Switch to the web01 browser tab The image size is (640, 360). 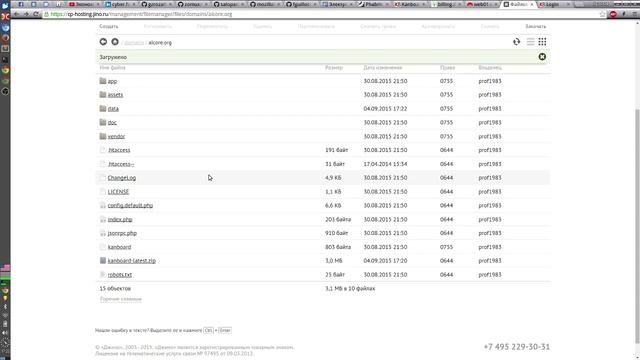482,4
